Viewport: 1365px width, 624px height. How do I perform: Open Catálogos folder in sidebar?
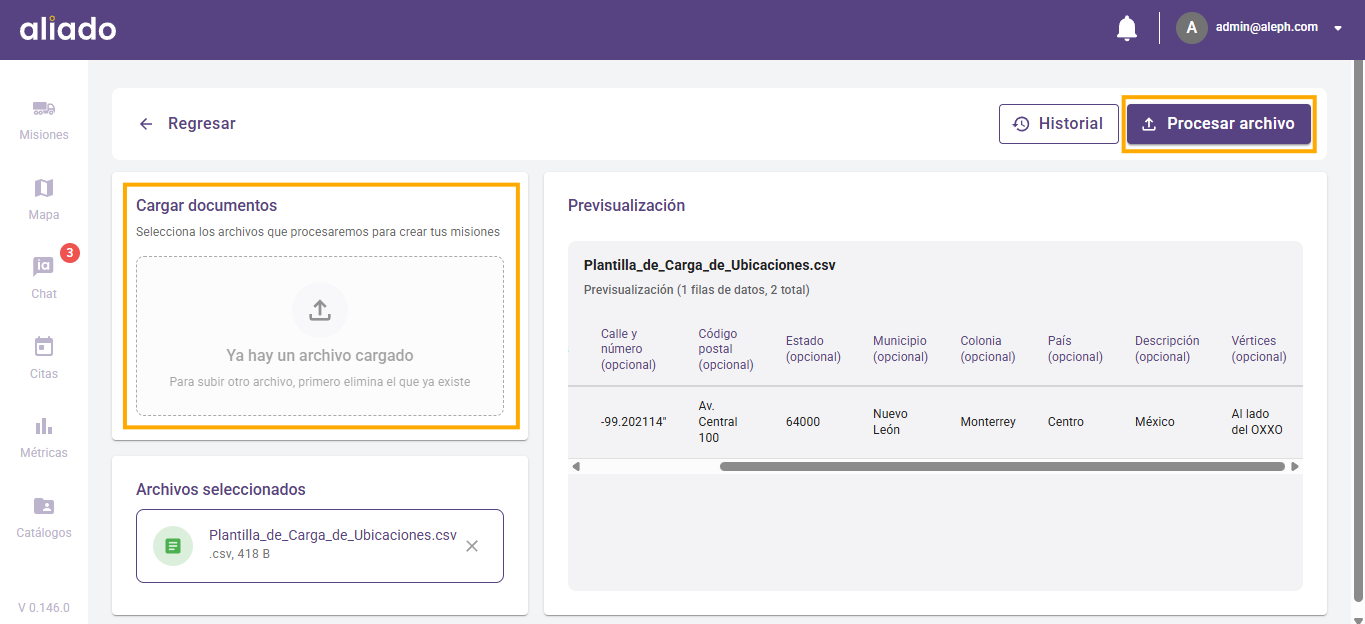point(44,507)
